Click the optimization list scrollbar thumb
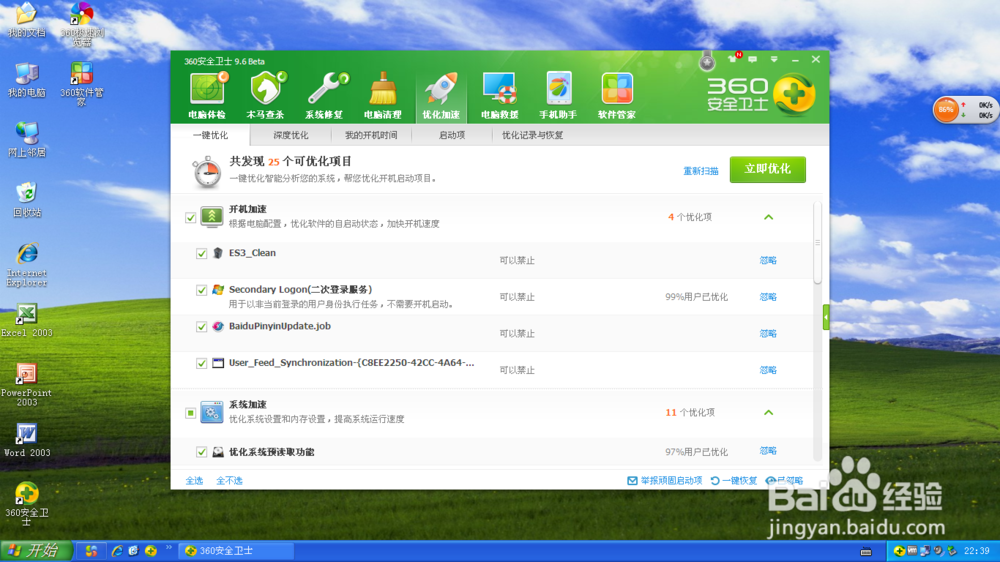This screenshot has height=562, width=1000. click(818, 243)
